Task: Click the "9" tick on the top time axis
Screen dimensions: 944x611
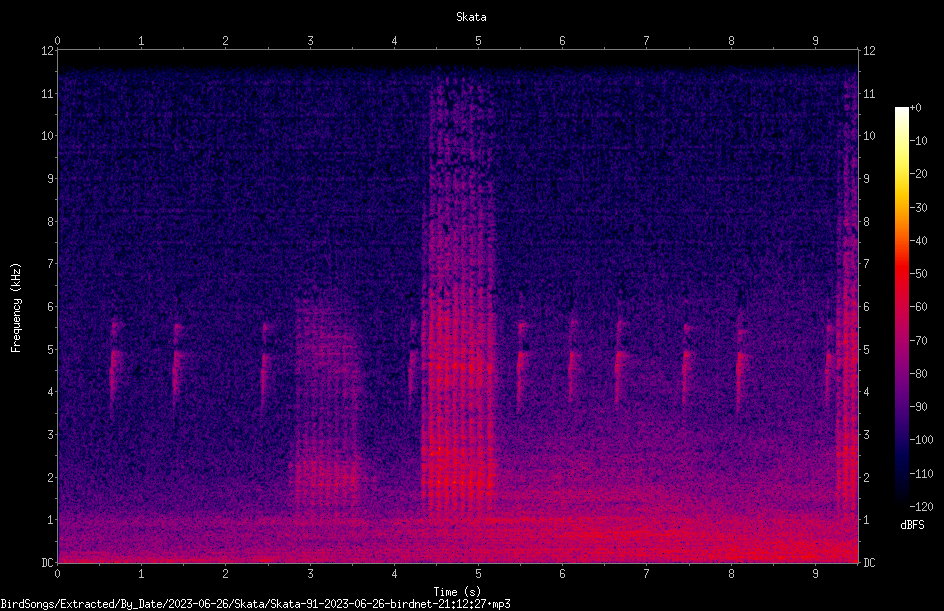Action: [815, 41]
